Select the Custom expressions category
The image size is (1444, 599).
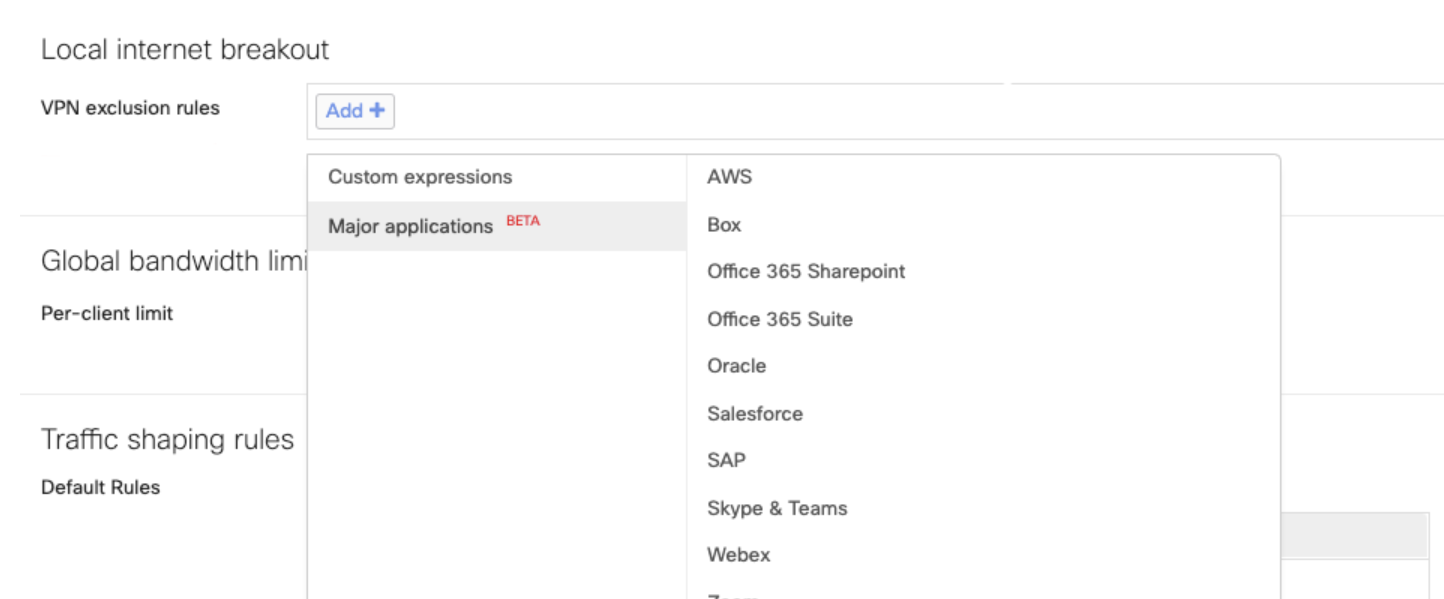(x=419, y=177)
